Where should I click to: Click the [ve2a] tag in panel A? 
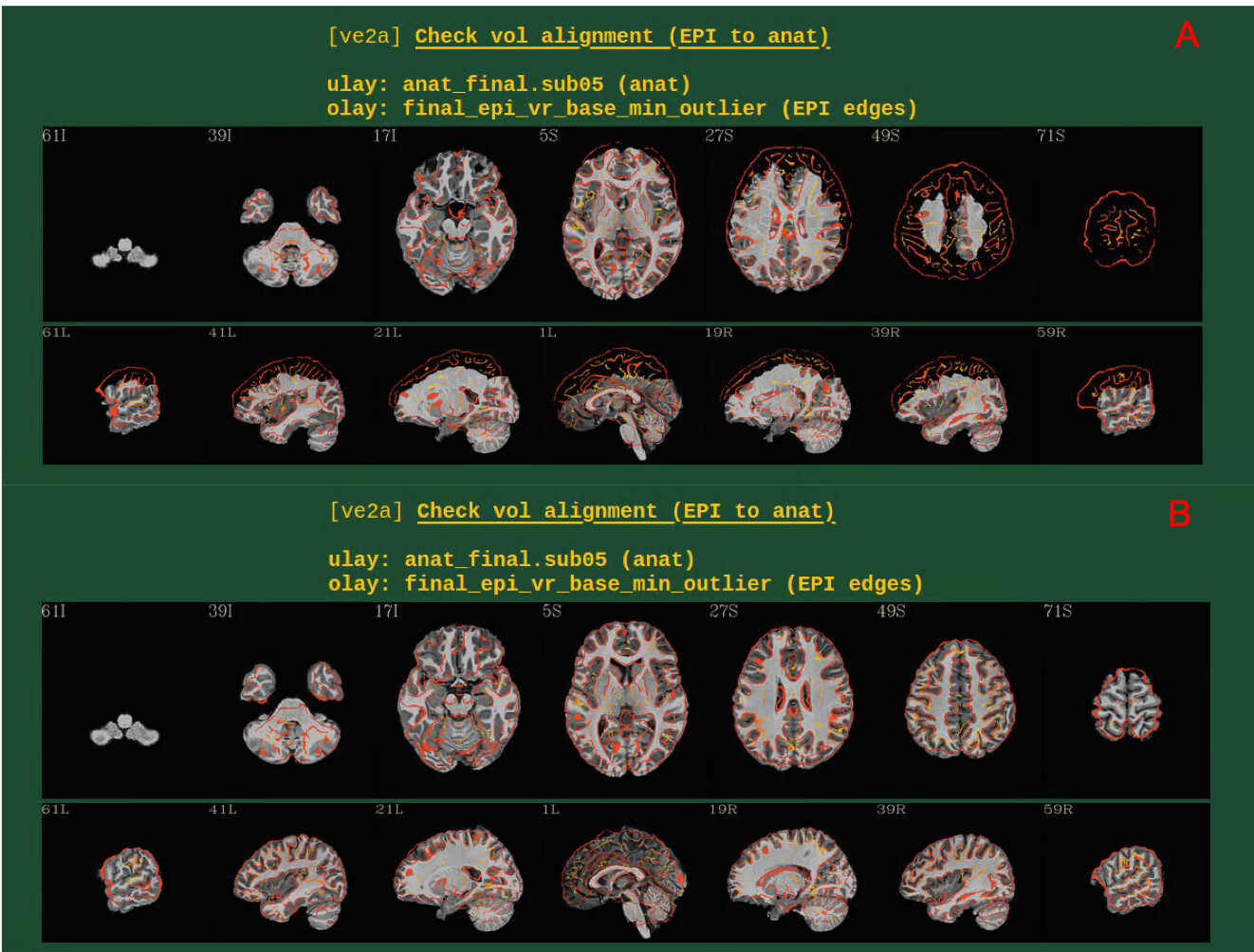click(x=364, y=36)
